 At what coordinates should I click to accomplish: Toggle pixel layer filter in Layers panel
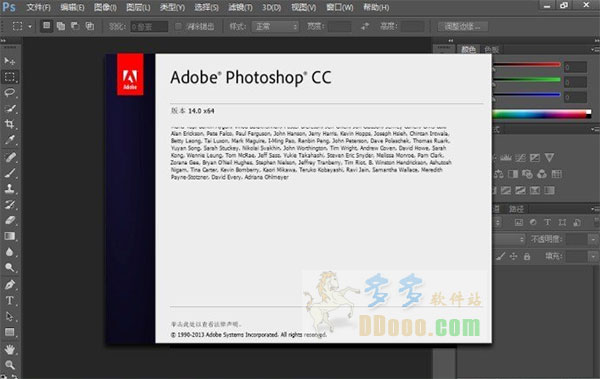[518, 222]
